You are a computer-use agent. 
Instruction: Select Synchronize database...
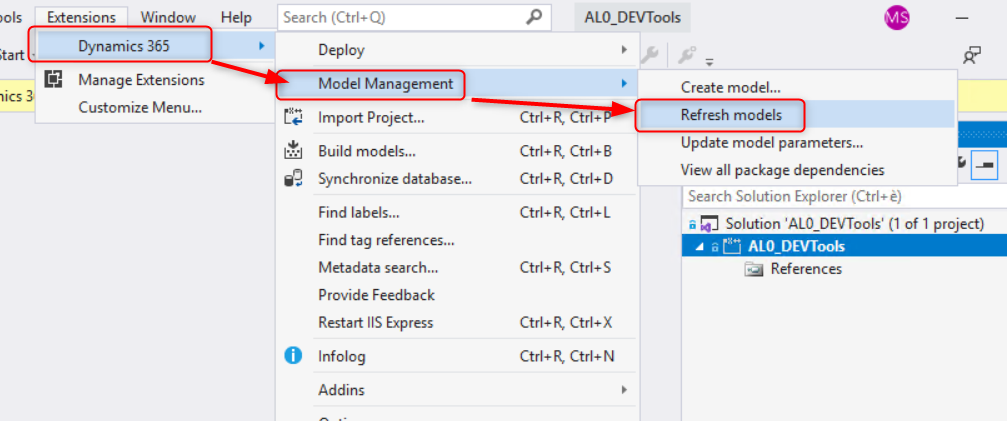click(x=457, y=179)
